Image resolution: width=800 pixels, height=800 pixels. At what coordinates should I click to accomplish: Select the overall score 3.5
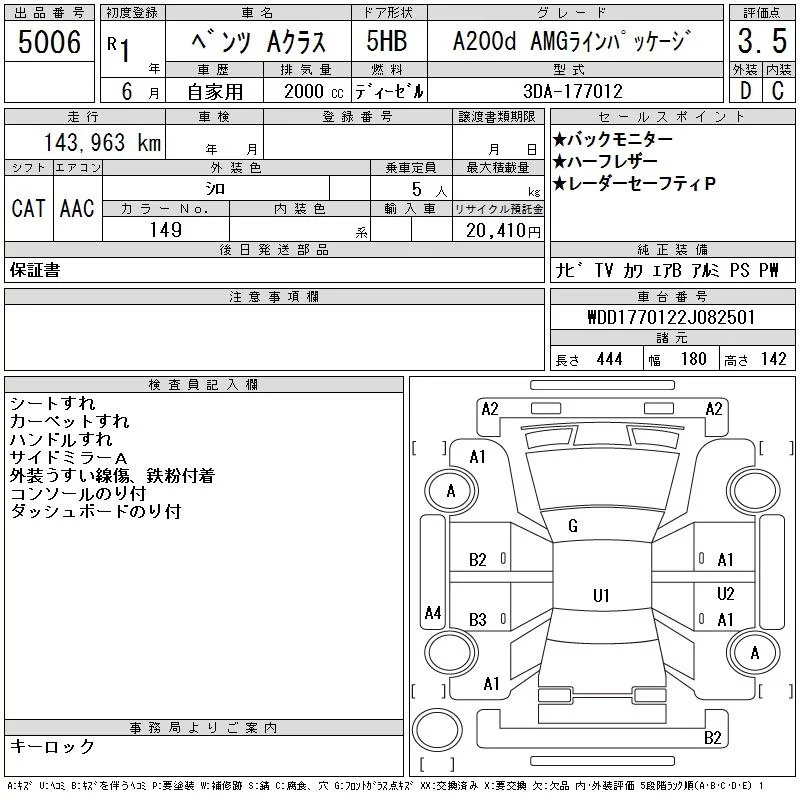click(761, 42)
